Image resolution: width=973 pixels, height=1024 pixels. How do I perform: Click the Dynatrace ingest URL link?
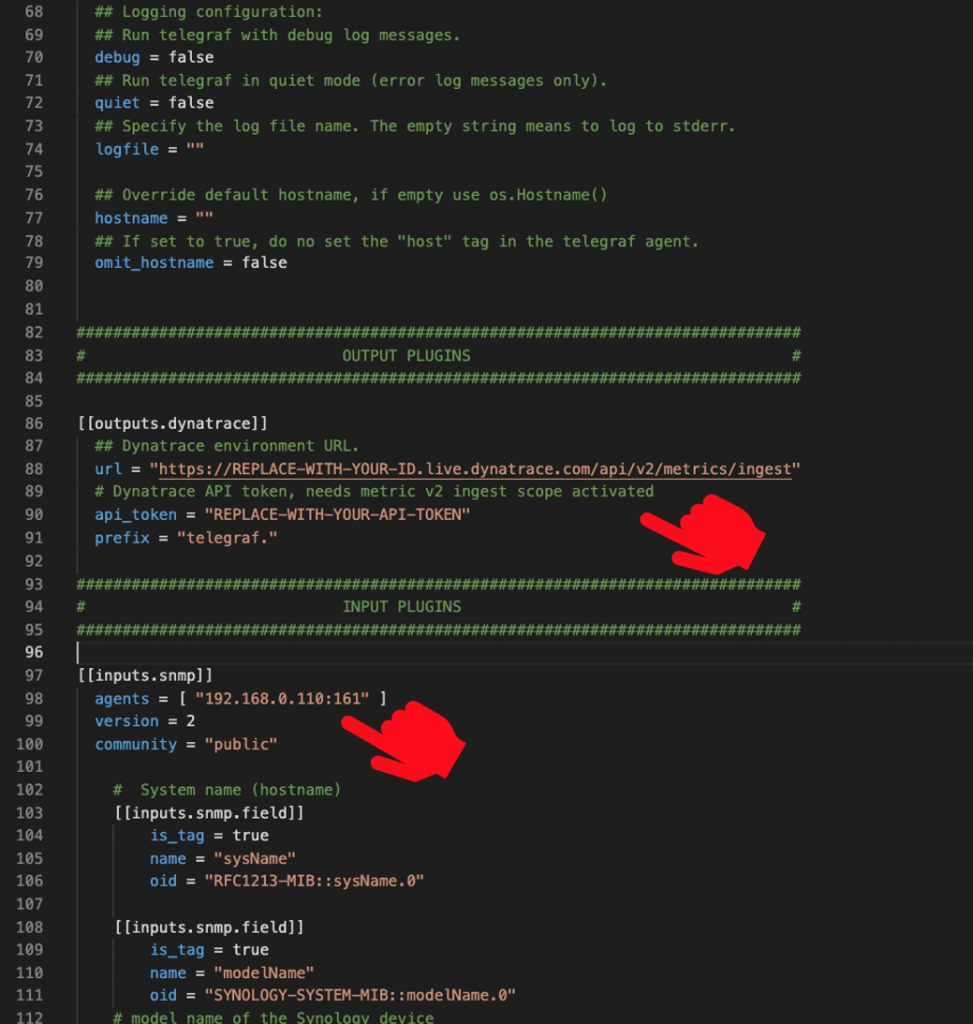(475, 469)
